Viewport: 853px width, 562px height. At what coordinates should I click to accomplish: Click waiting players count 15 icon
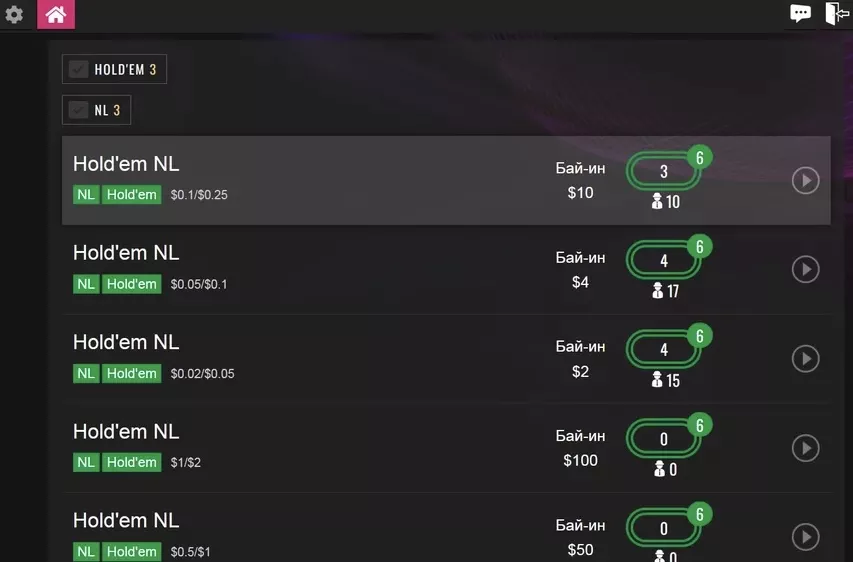666,380
